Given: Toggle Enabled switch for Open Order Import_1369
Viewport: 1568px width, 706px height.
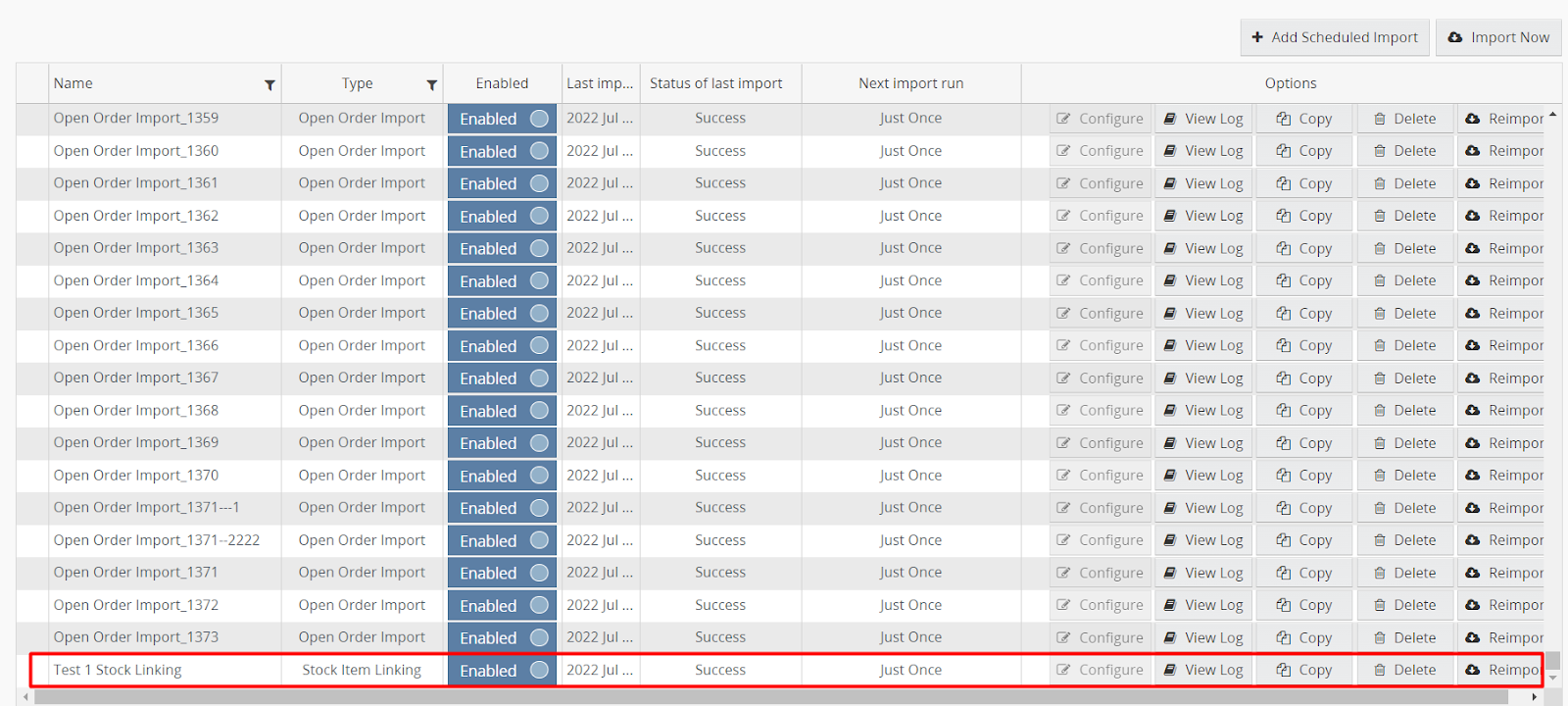Looking at the screenshot, I should click(502, 443).
